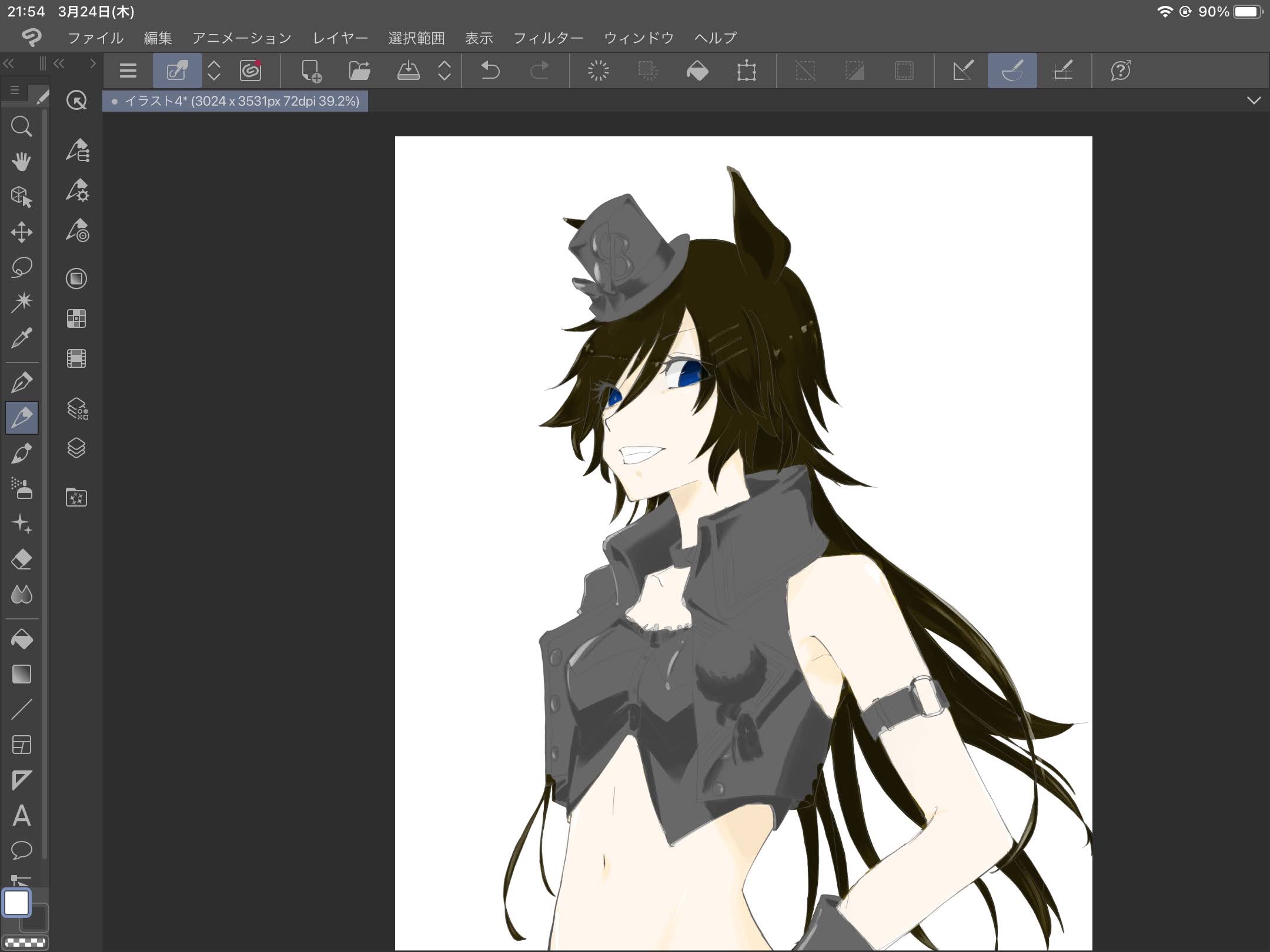Select the Fill bucket tool in tool palette
Viewport: 1270px width, 952px height.
[22, 639]
